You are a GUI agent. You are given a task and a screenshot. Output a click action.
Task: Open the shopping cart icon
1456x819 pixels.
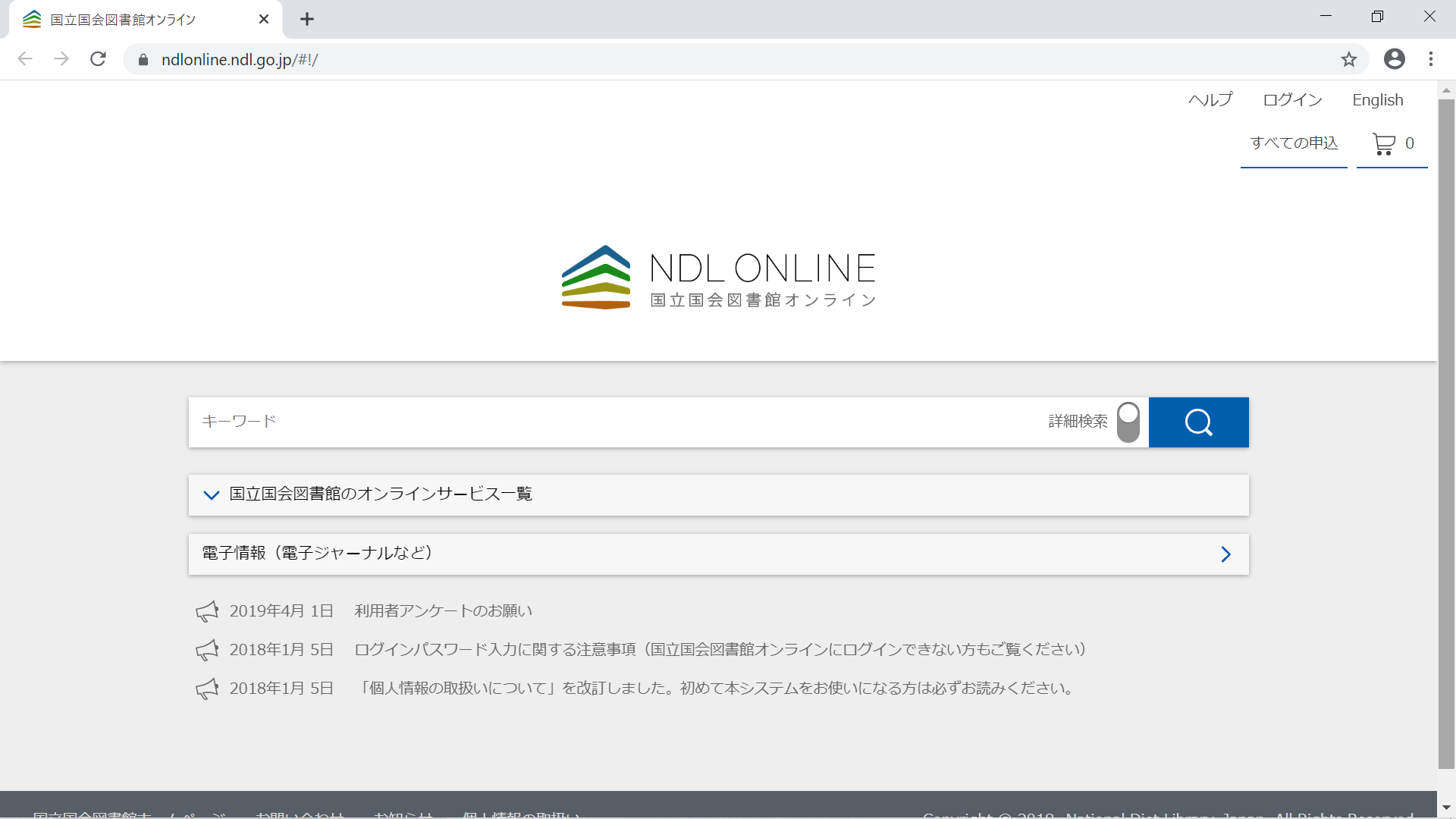(x=1384, y=143)
